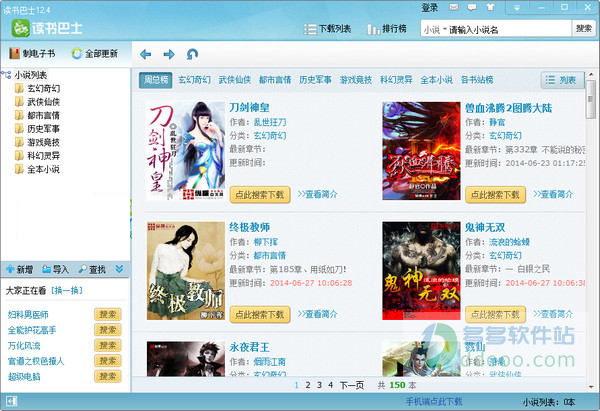Open the title bar dropdown menu arrow
Viewport: 600px width, 411px height.
point(517,7)
